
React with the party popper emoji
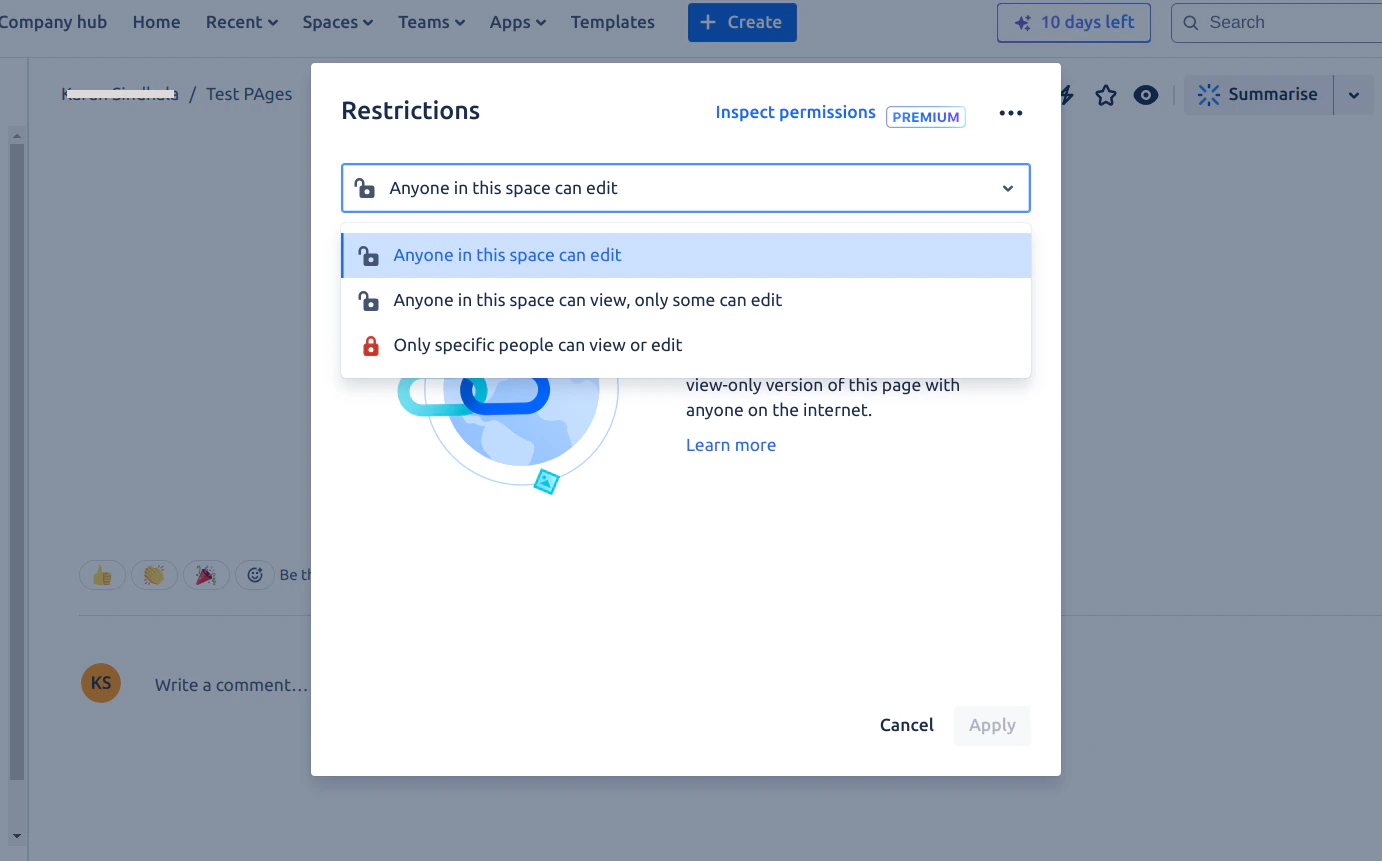pos(206,574)
